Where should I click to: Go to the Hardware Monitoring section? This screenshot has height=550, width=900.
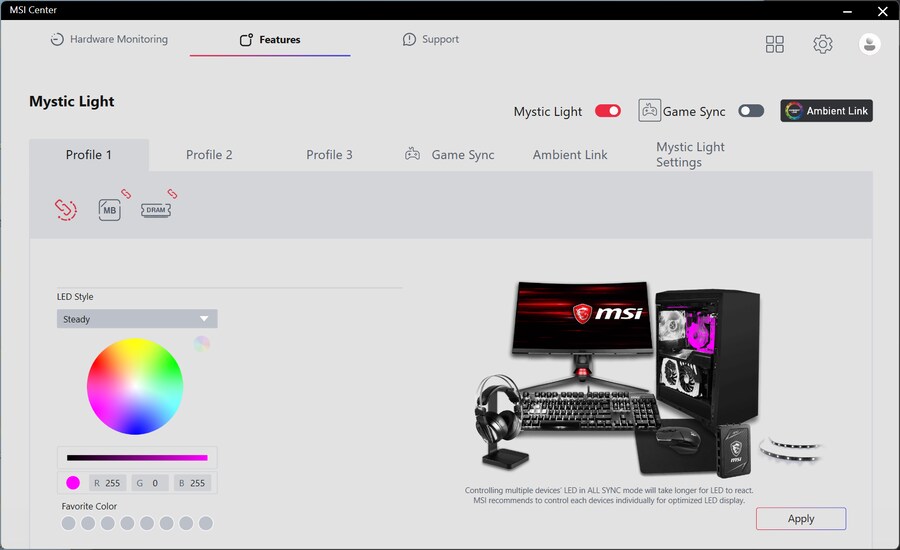pos(109,40)
